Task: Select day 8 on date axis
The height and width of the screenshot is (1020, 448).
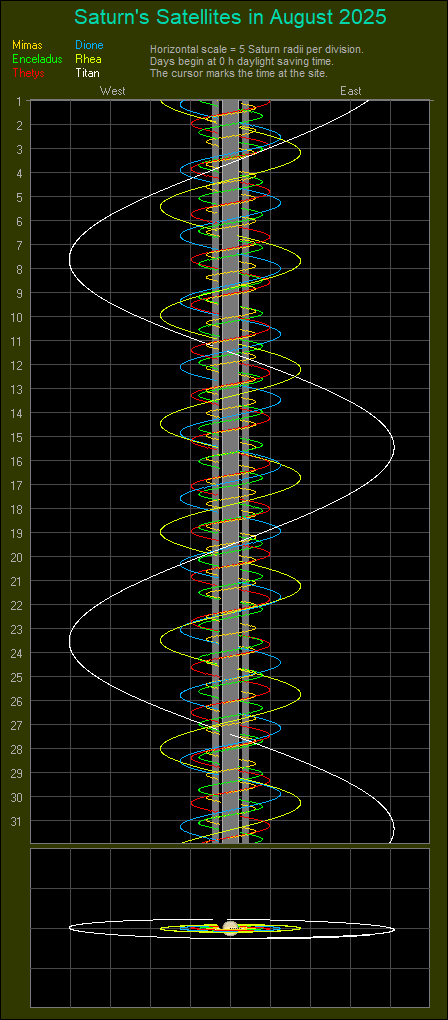Action: [x=20, y=269]
